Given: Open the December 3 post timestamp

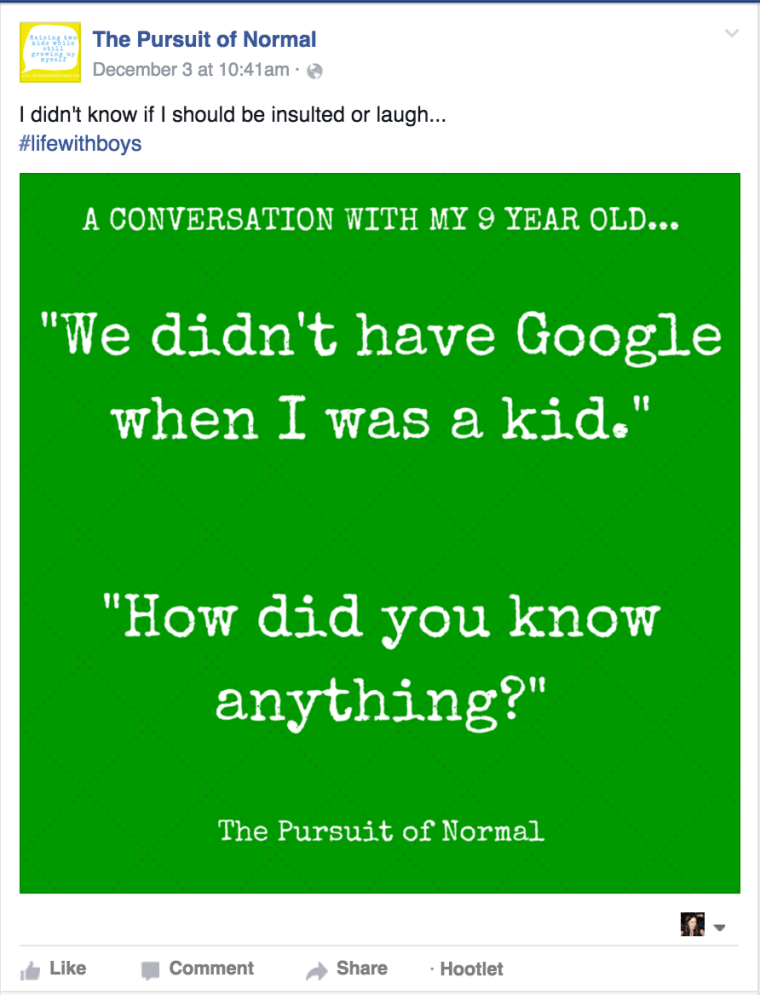Looking at the screenshot, I should coord(191,70).
